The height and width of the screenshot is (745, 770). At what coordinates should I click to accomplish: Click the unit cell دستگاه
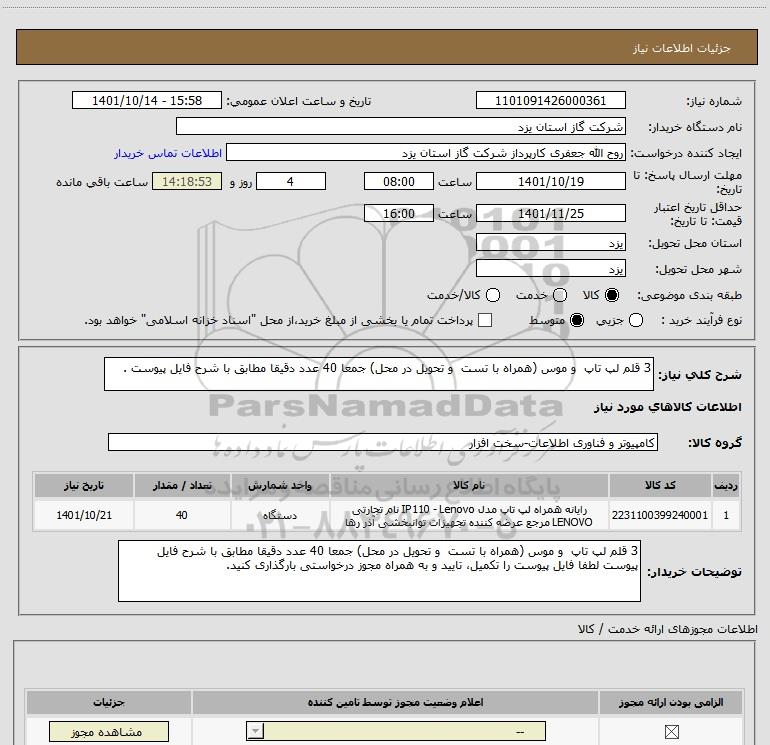280,515
